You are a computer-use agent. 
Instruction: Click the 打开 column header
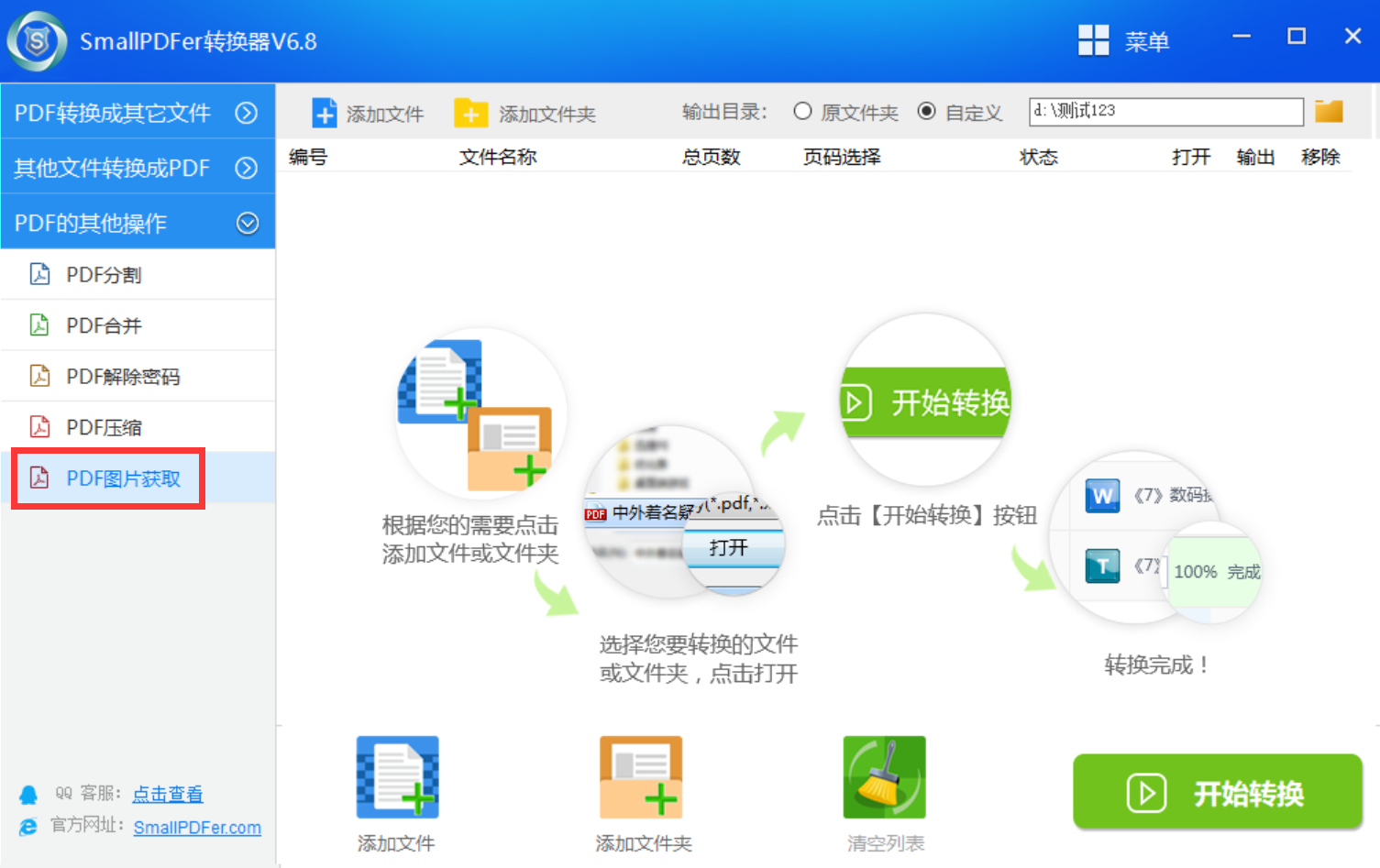[1191, 157]
